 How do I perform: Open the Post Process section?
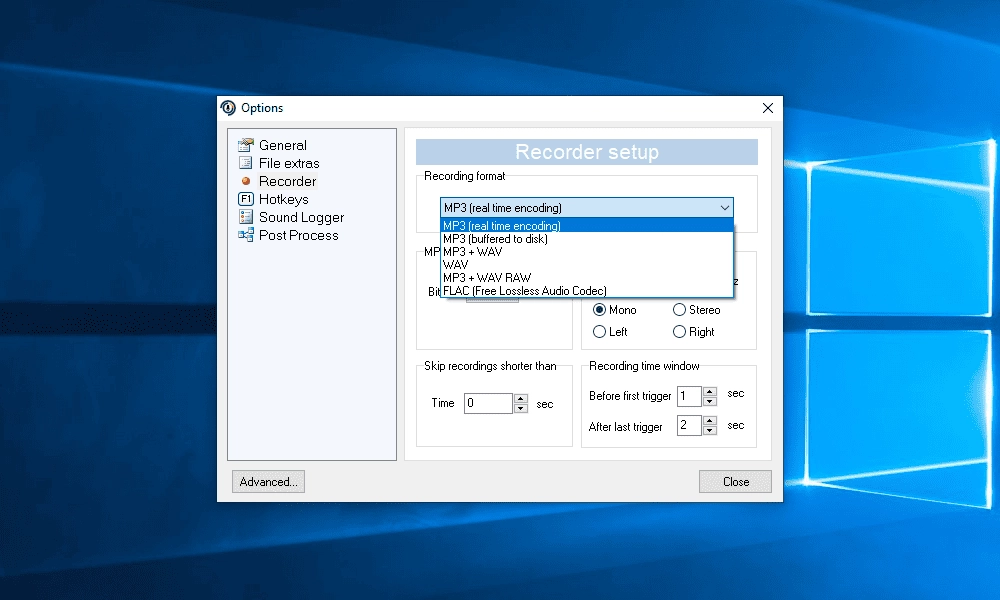point(298,235)
